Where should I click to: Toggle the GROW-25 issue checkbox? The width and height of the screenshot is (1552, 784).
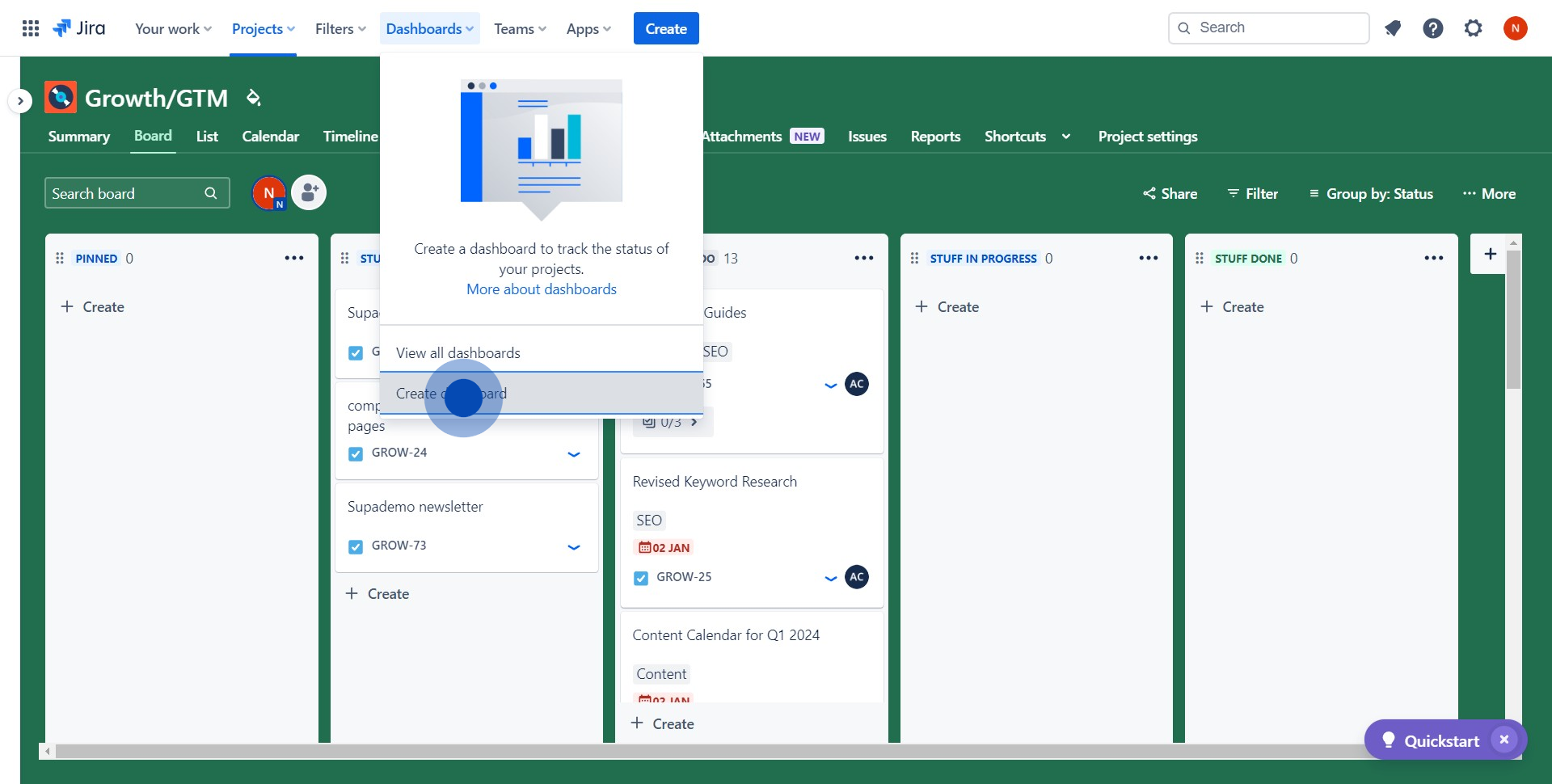tap(641, 578)
